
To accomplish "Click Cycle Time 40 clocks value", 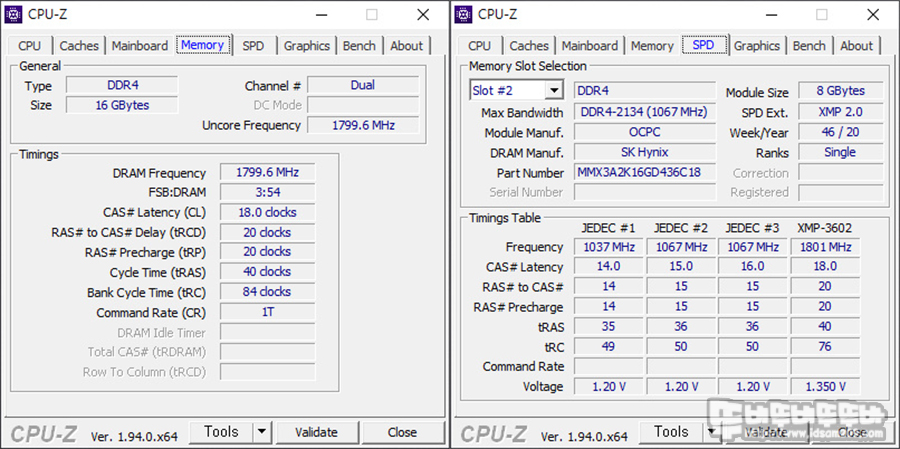I will click(267, 272).
